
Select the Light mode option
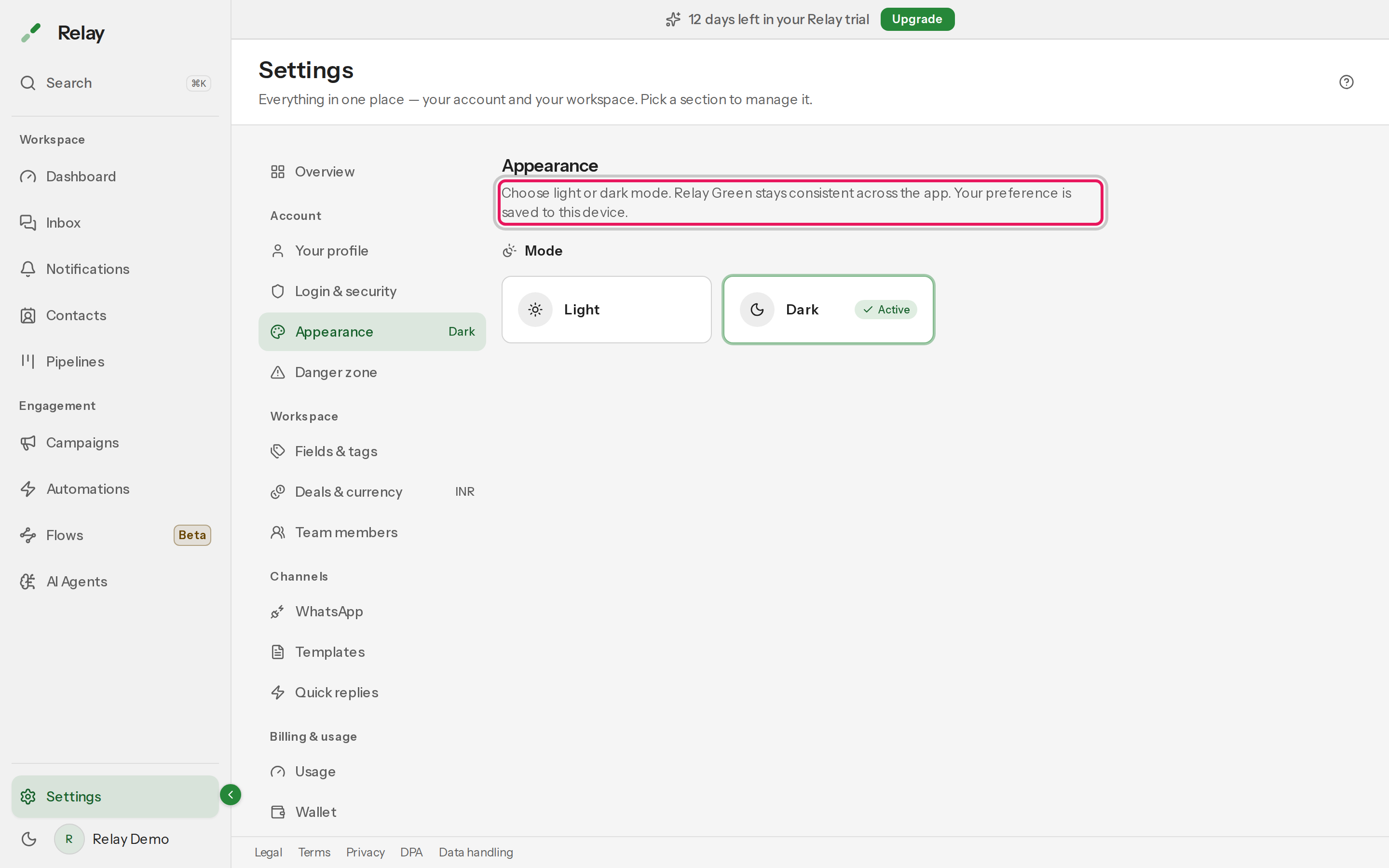tap(606, 310)
